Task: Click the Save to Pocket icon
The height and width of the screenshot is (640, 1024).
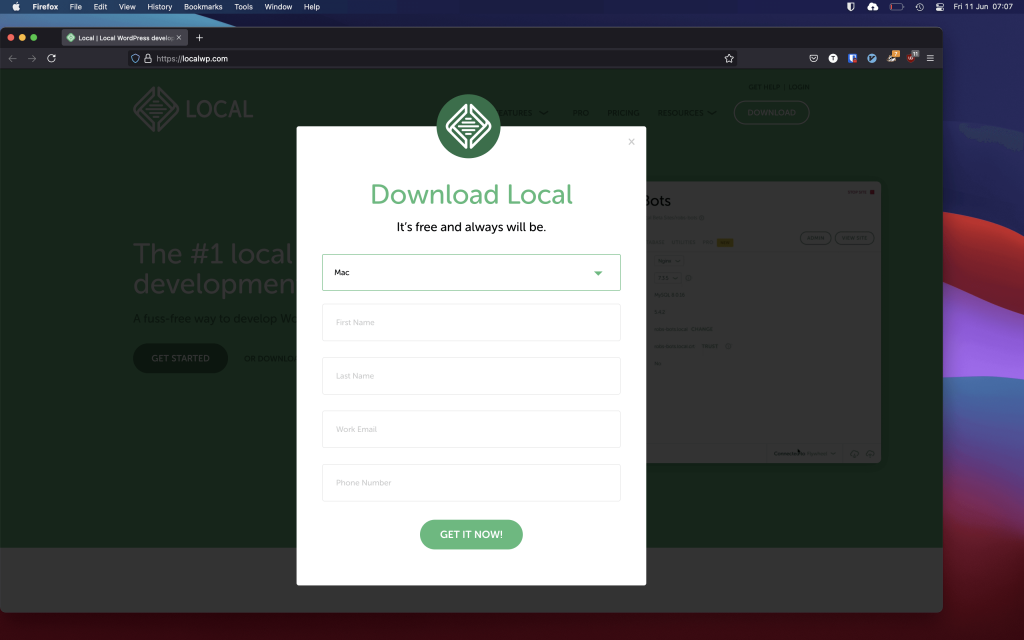Action: point(814,58)
